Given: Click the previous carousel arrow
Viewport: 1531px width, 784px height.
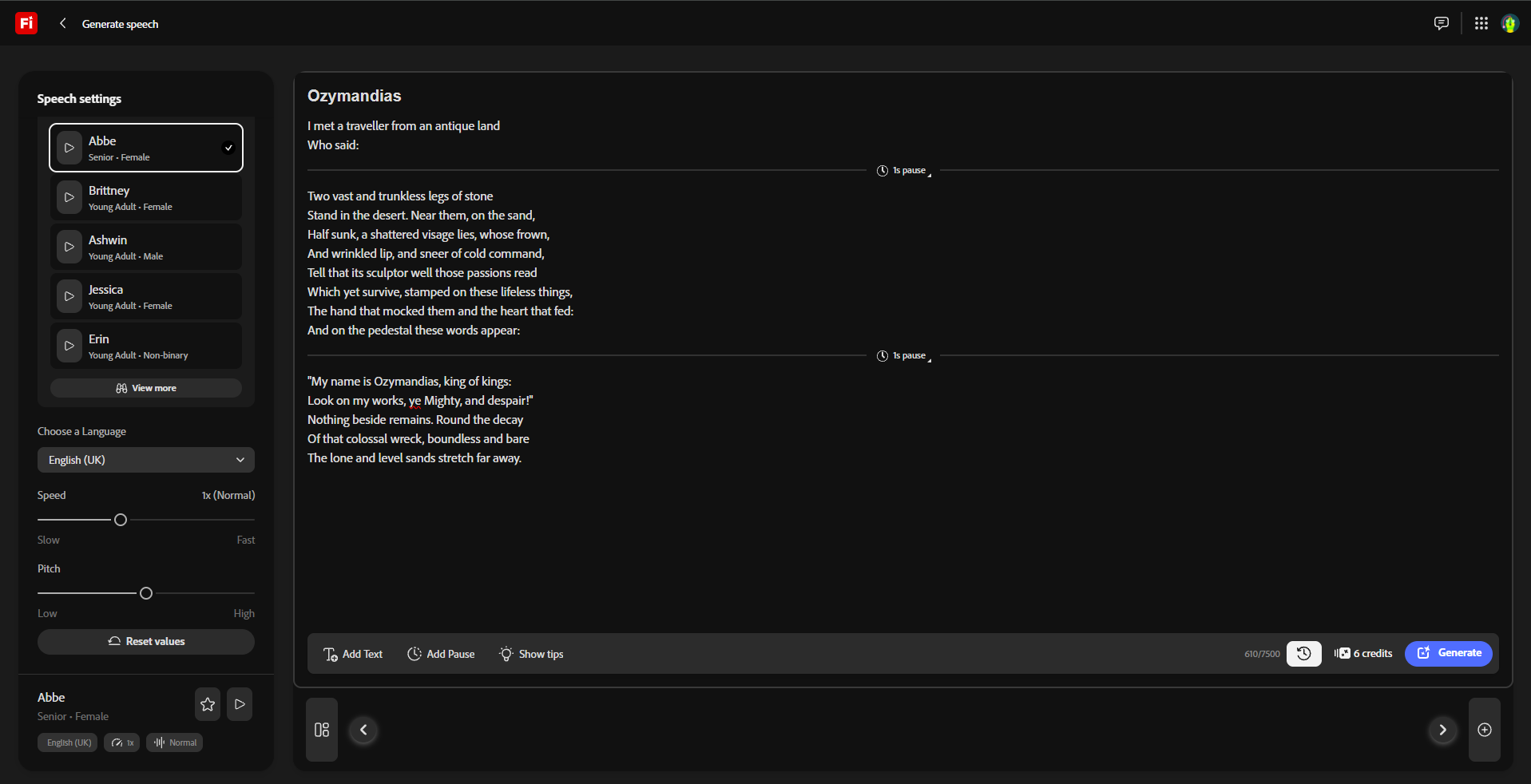Looking at the screenshot, I should pyautogui.click(x=363, y=730).
